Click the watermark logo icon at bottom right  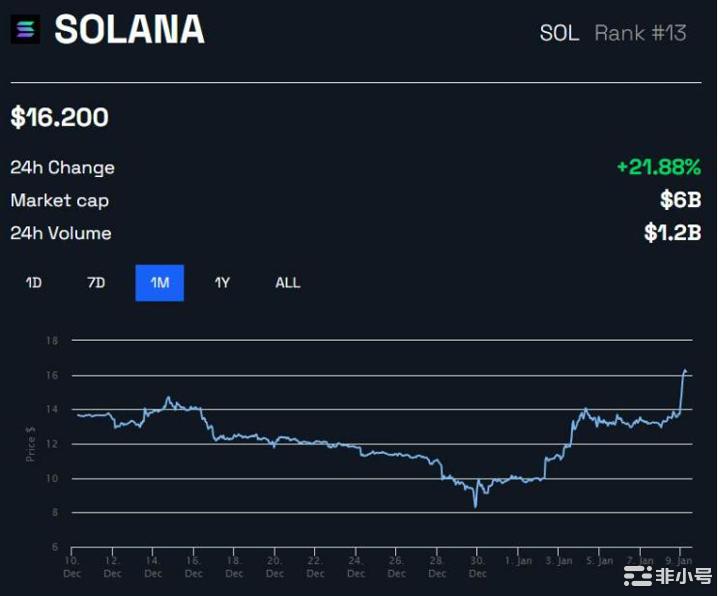pos(636,575)
